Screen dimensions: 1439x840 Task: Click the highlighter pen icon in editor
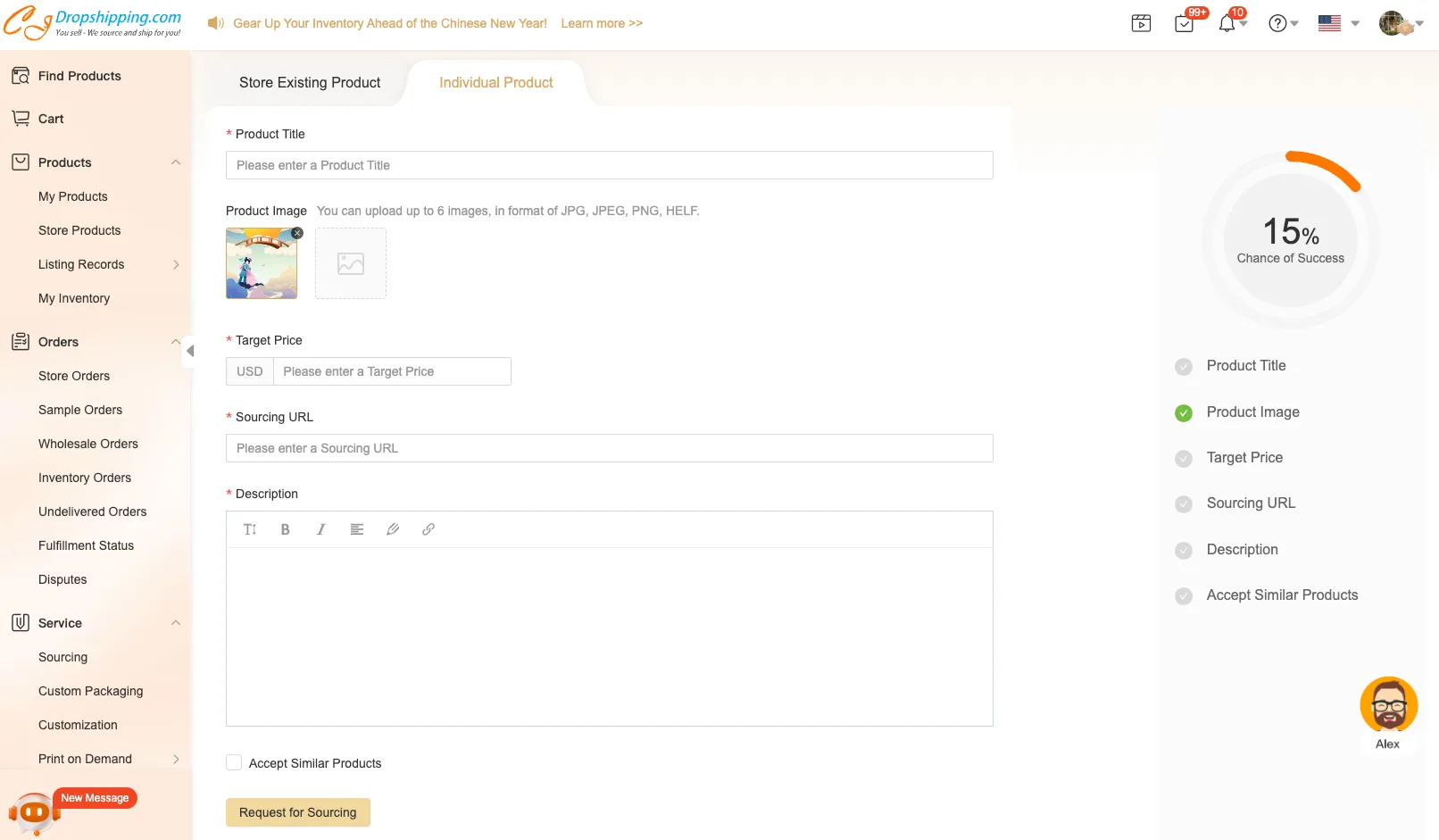(393, 529)
